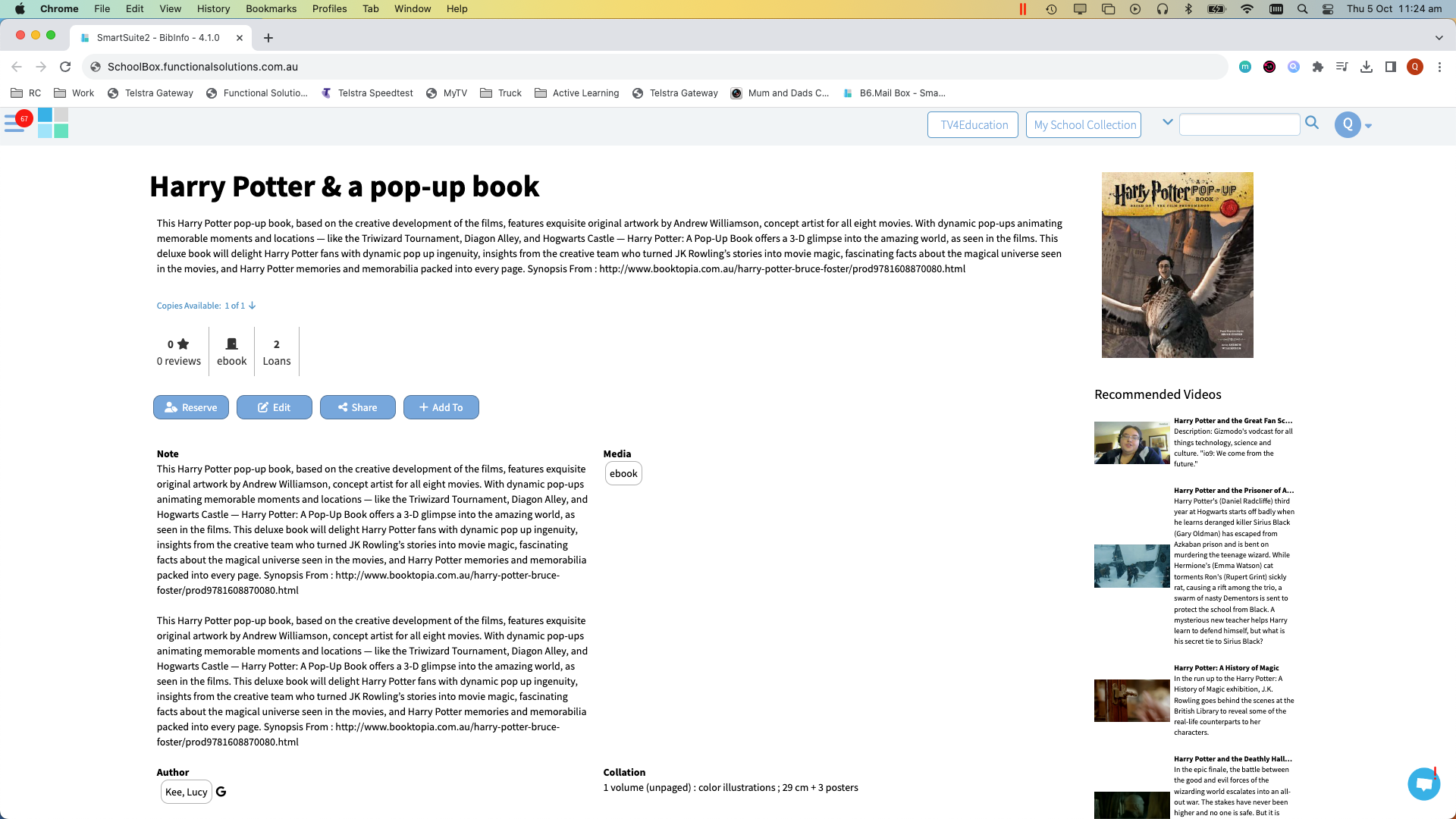Reload the page

pos(65,67)
